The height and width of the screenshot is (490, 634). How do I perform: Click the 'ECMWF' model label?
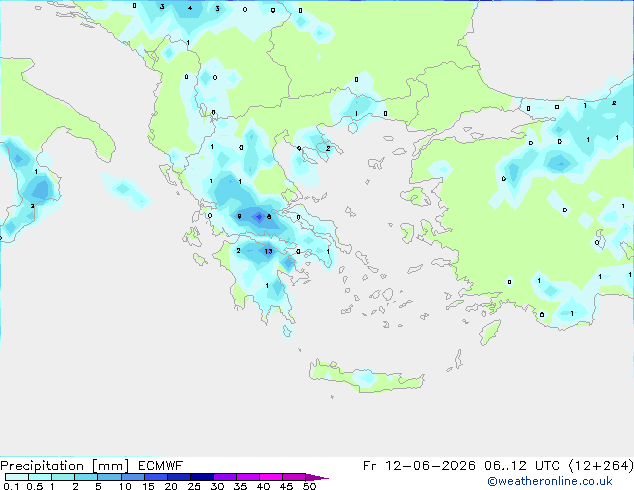[x=161, y=466]
